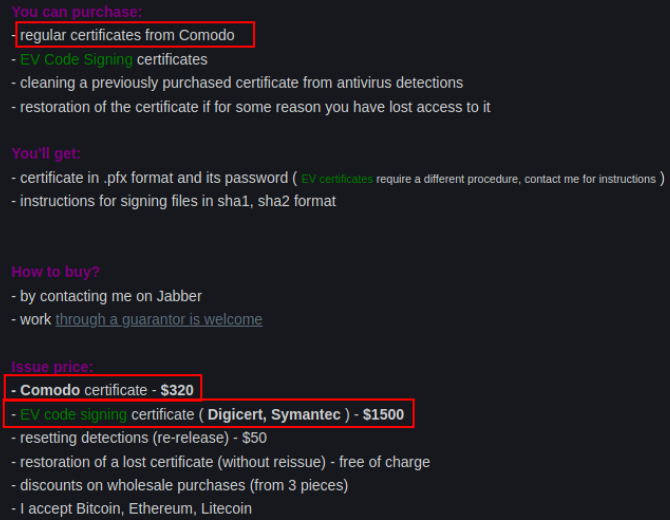Screen dimensions: 670x520
Task: Click green 'EV Code Signing' text
Action: (76, 59)
